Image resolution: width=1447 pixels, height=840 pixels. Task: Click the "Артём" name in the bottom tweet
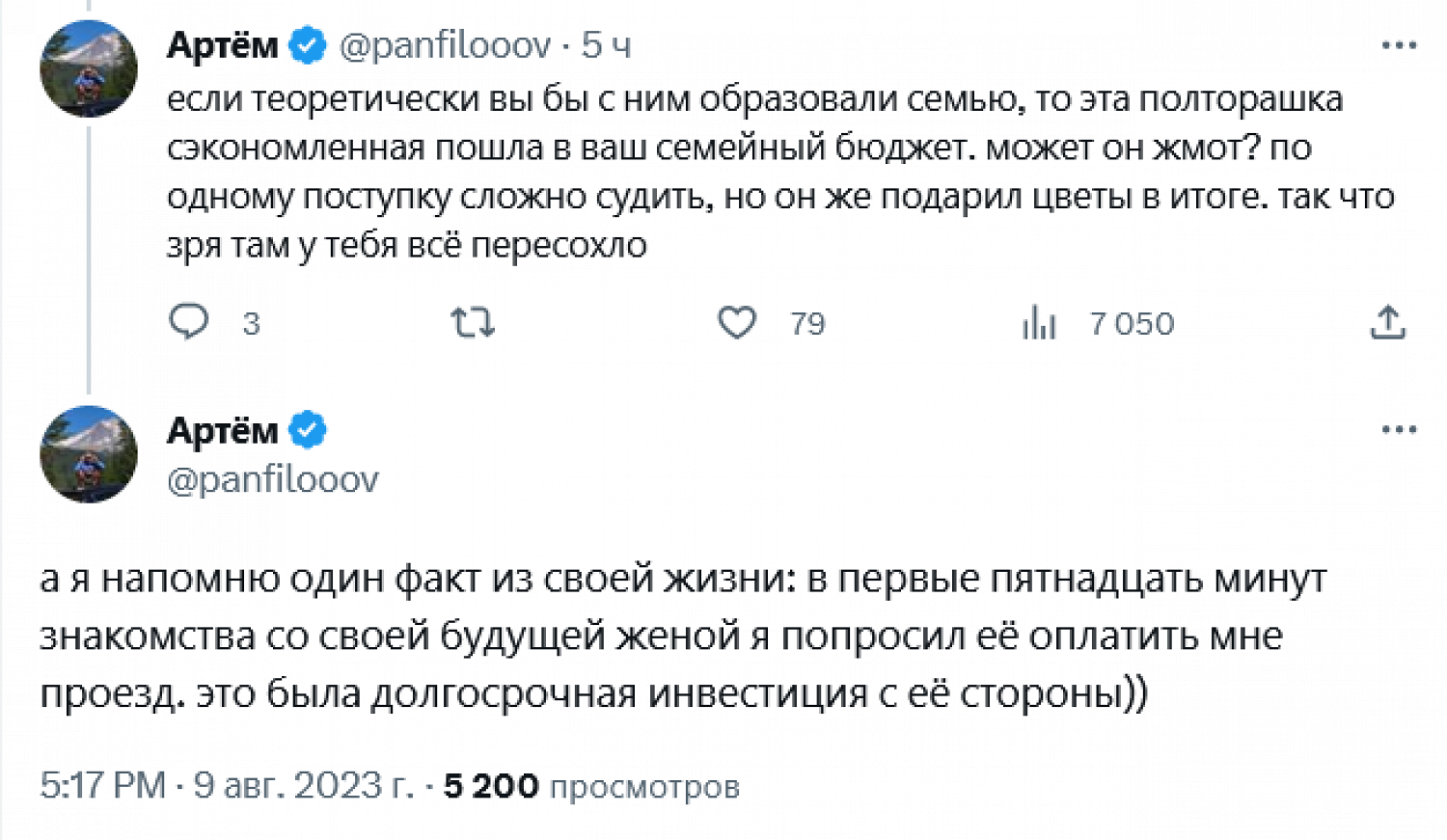[x=223, y=430]
